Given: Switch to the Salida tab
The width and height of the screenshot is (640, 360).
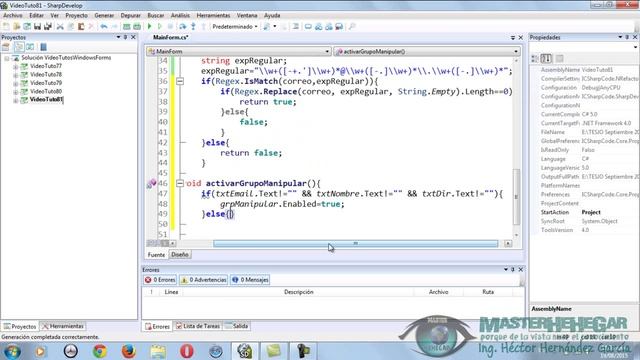Looking at the screenshot, I should point(237,326).
